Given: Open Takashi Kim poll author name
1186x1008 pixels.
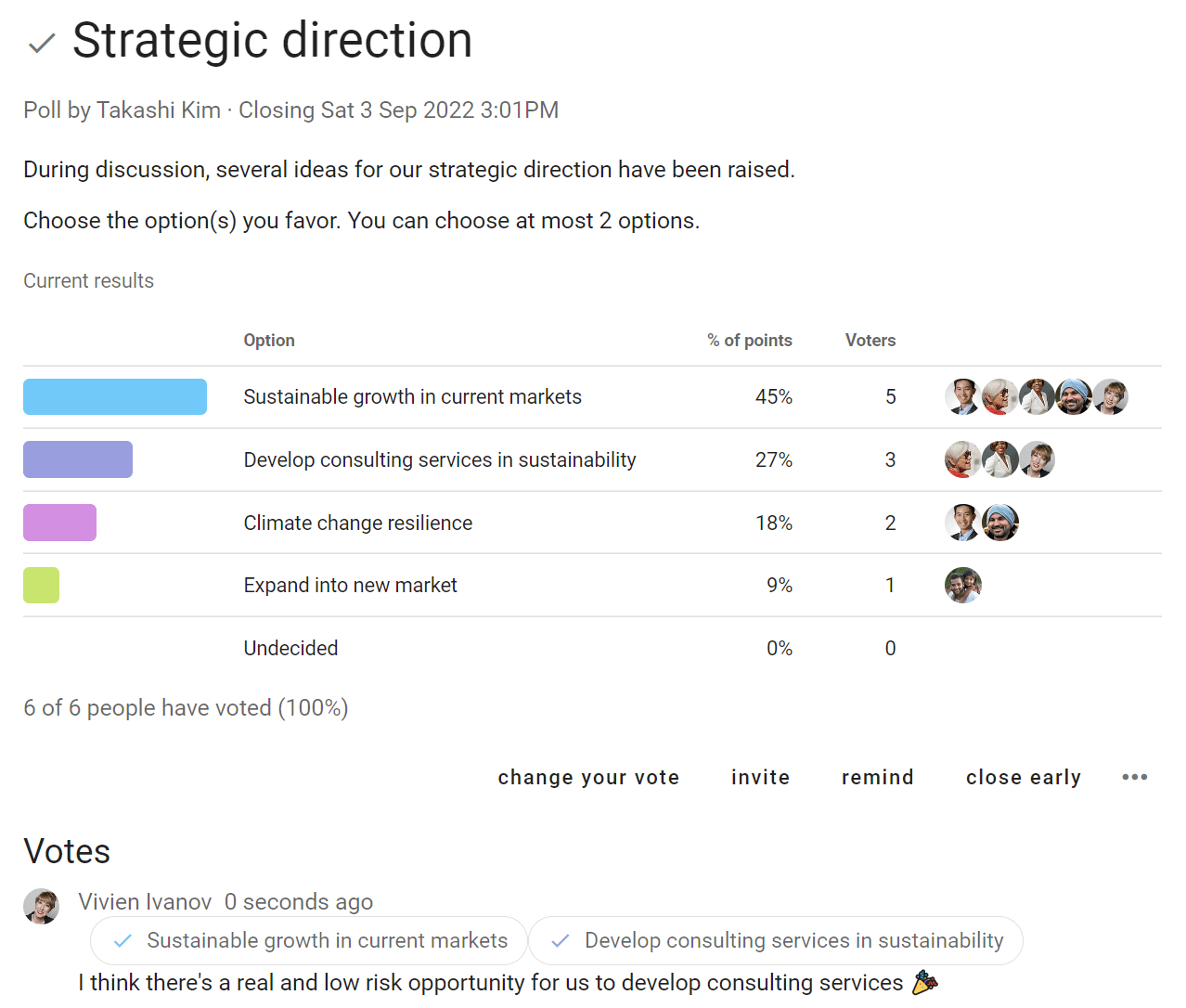Looking at the screenshot, I should (x=159, y=110).
